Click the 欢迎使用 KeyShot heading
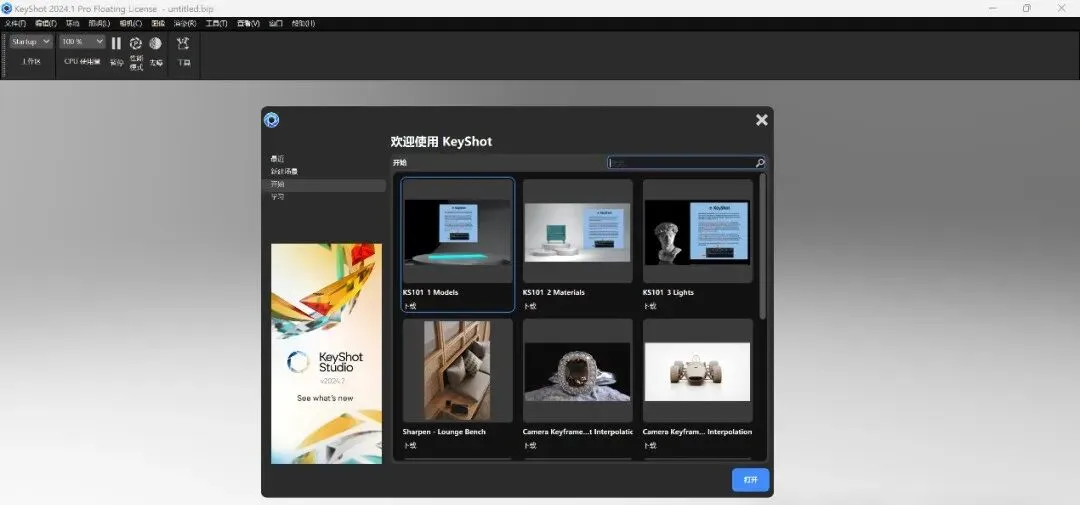 pos(442,142)
